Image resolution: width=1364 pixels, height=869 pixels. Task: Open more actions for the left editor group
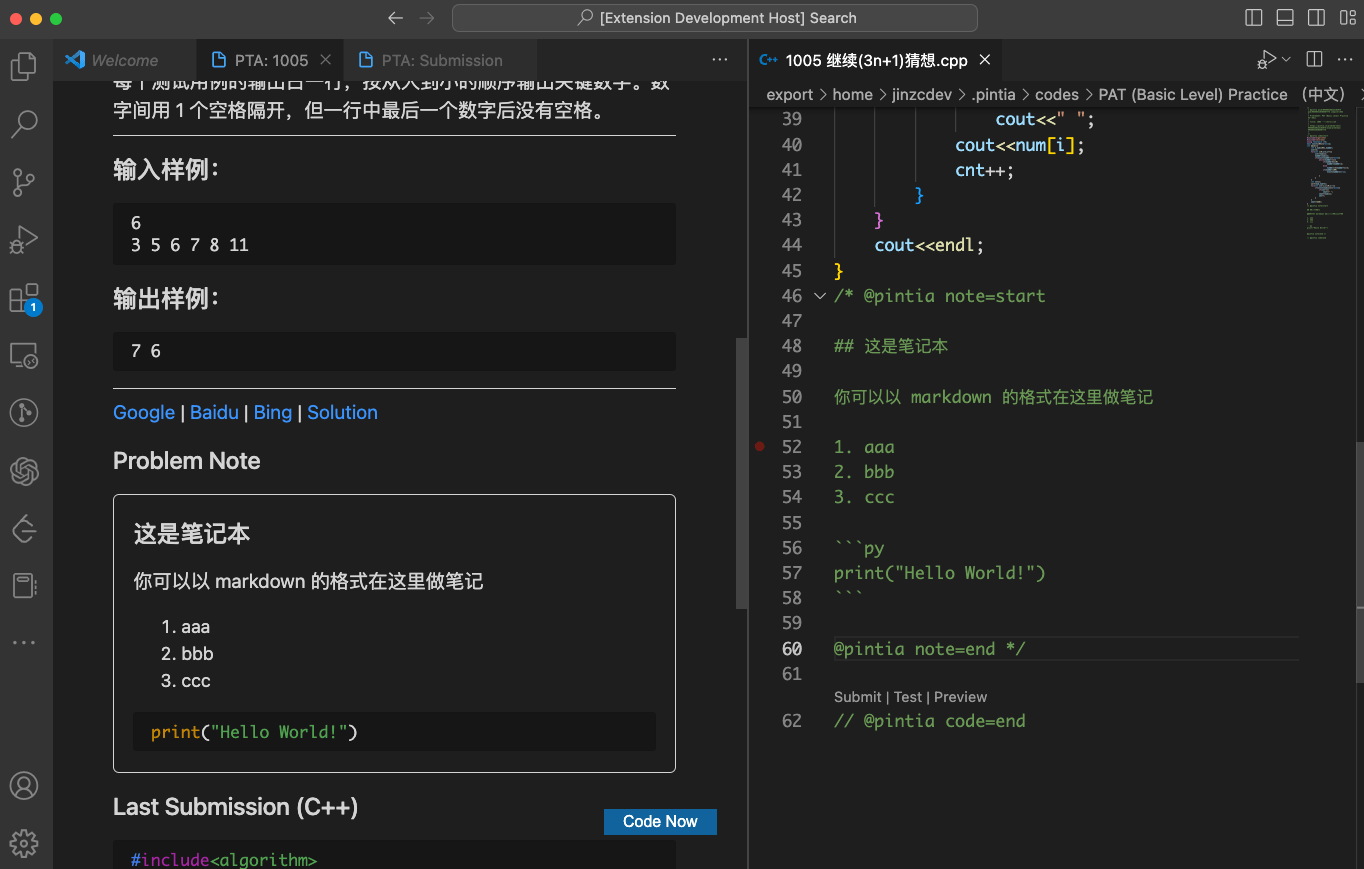coord(720,60)
